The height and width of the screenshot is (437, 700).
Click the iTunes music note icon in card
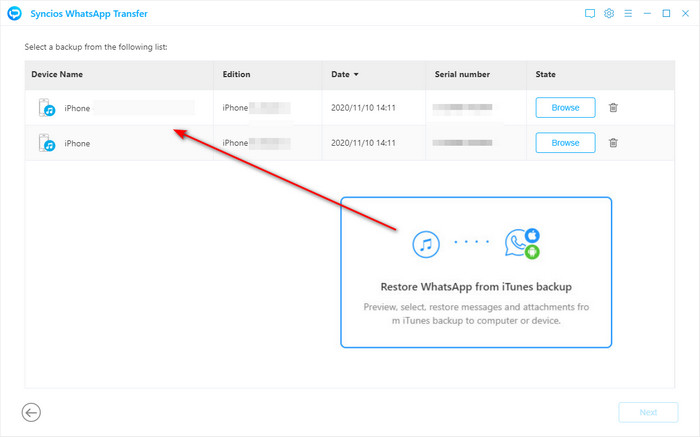coord(426,244)
